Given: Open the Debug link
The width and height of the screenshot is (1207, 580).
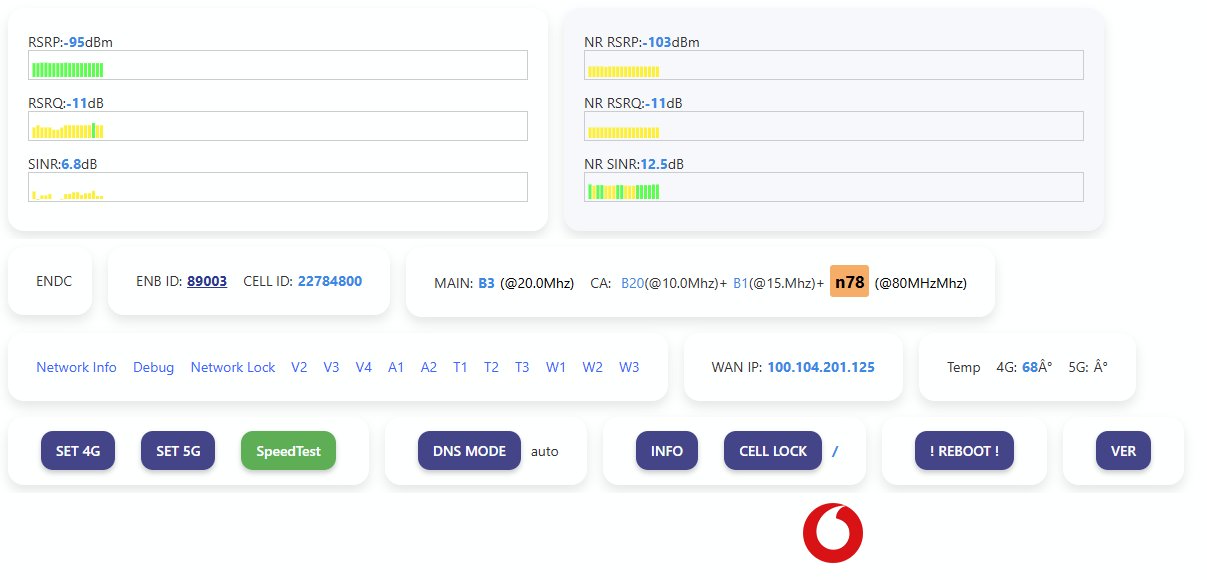Looking at the screenshot, I should click(x=153, y=367).
